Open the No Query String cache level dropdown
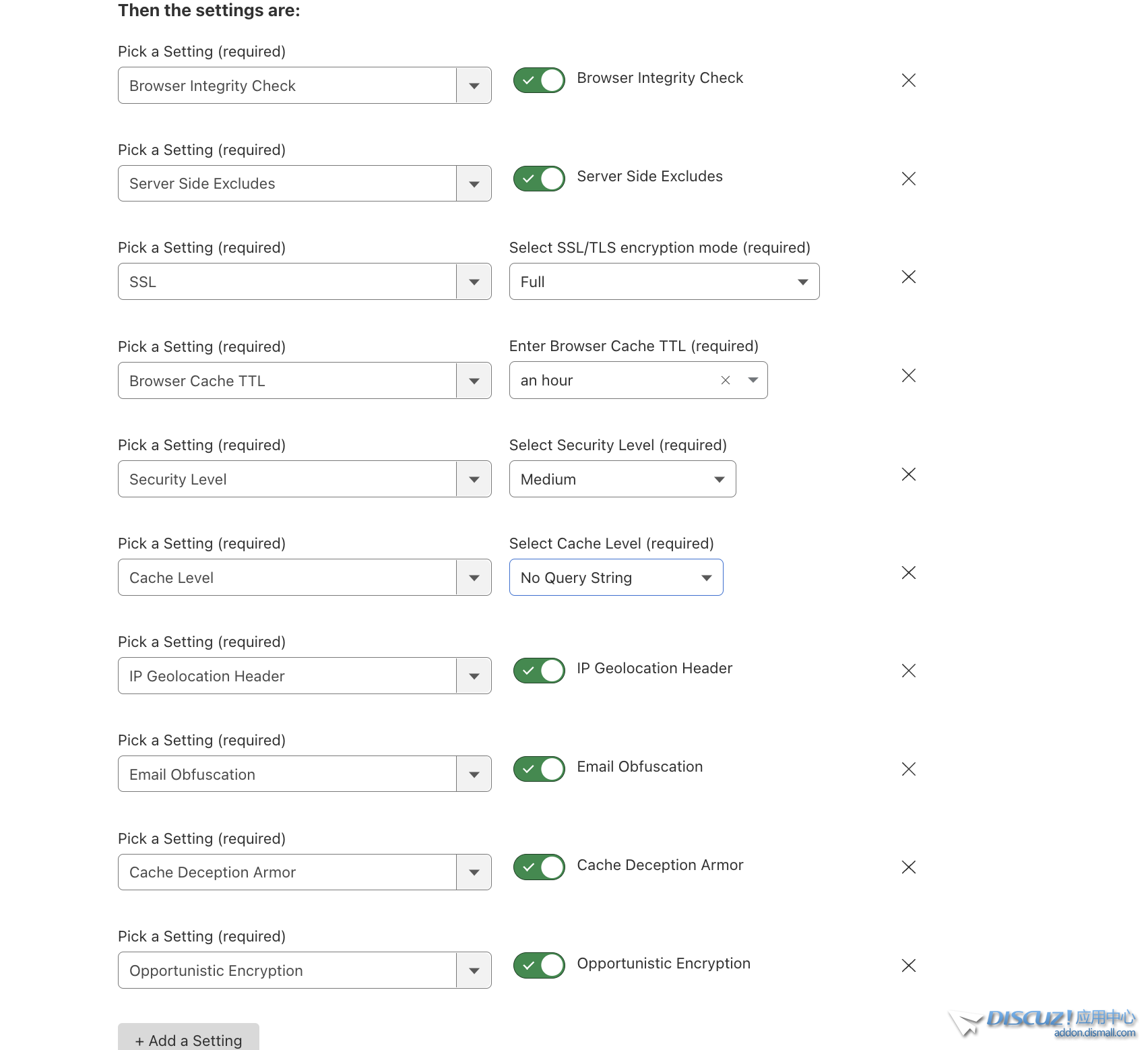 [x=616, y=578]
